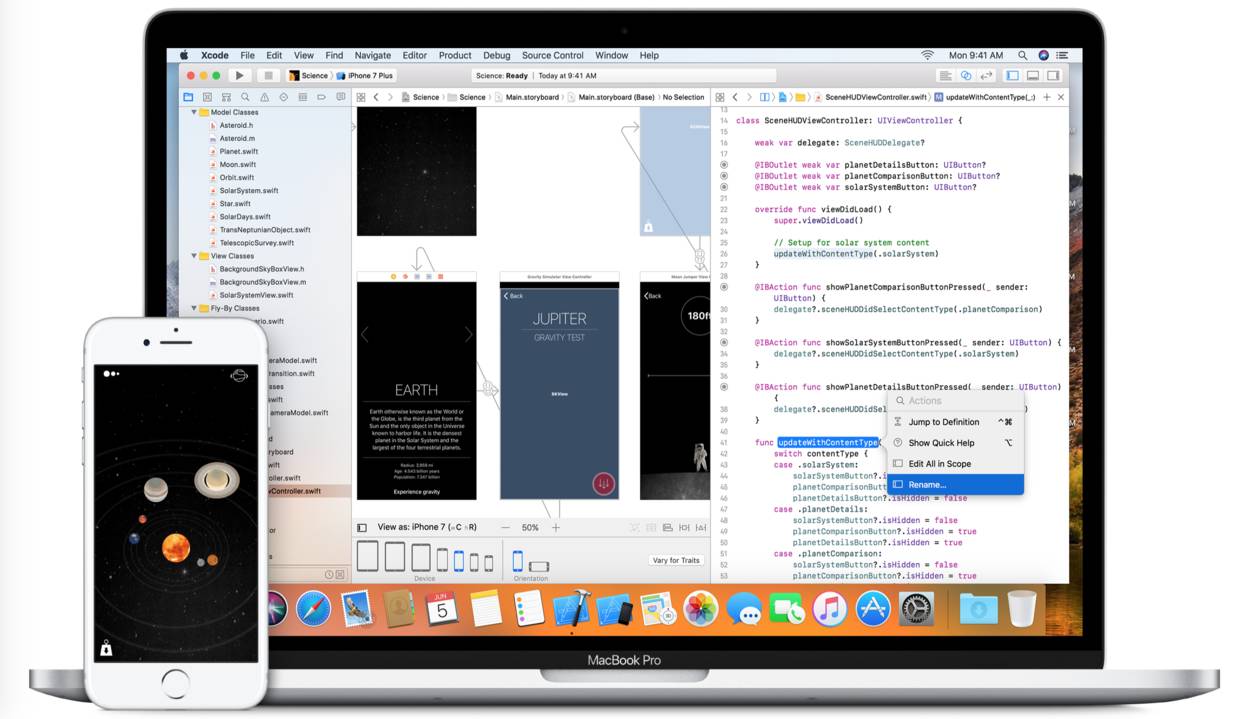Open the Debug navigator icon

(302, 97)
